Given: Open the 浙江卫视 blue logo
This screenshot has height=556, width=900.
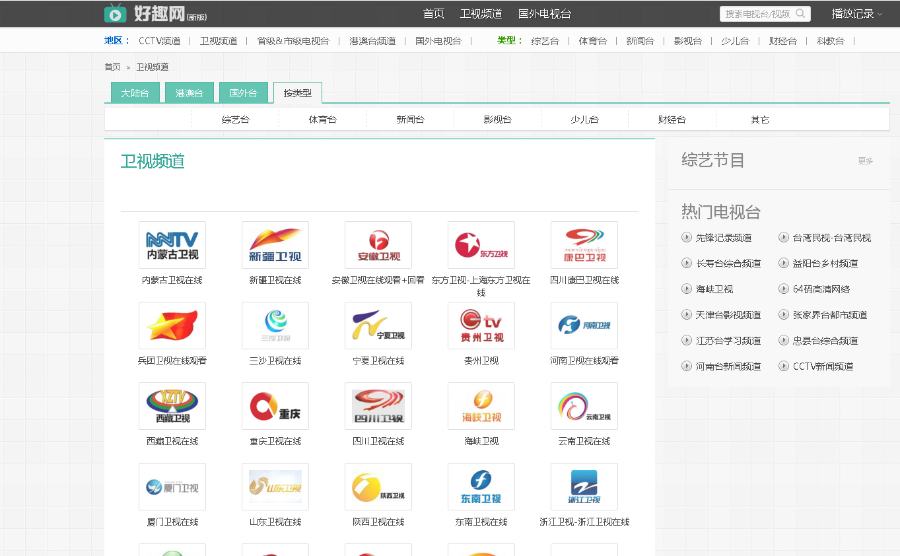Looking at the screenshot, I should point(584,487).
